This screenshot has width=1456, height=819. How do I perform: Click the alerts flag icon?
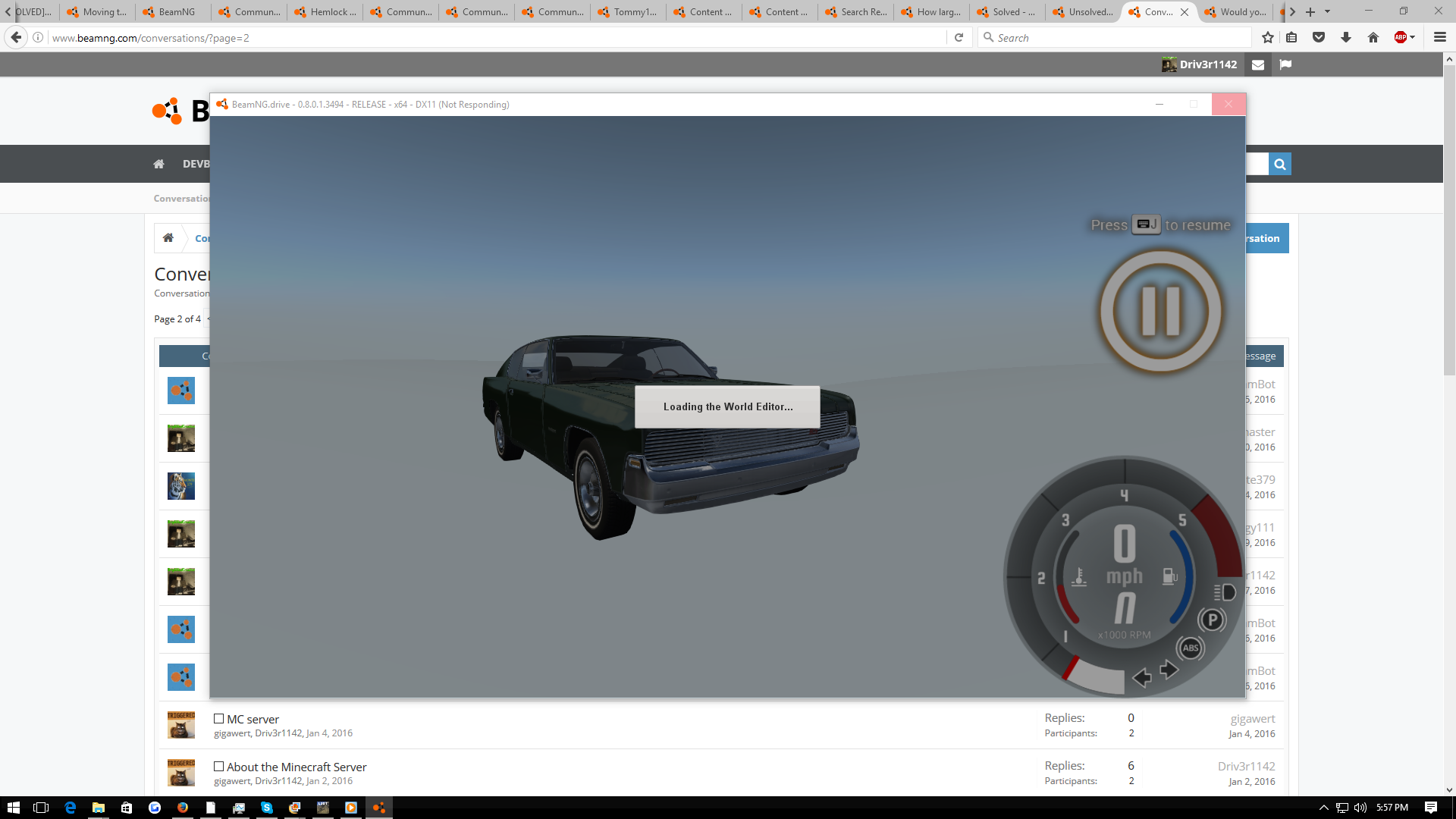tap(1285, 64)
